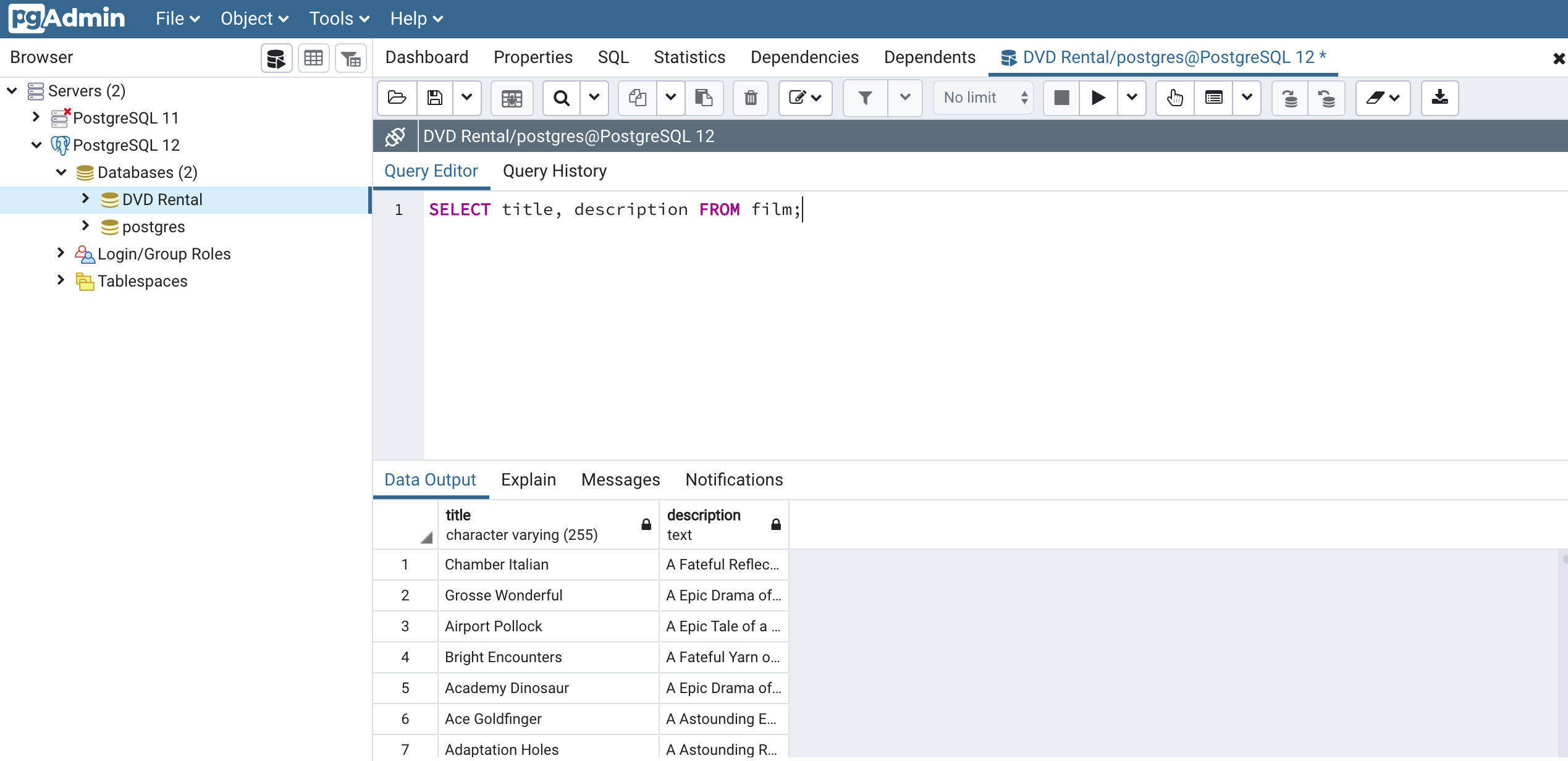Open the Clear eraser menu button
Image resolution: width=1568 pixels, height=761 pixels.
pyautogui.click(x=1383, y=98)
